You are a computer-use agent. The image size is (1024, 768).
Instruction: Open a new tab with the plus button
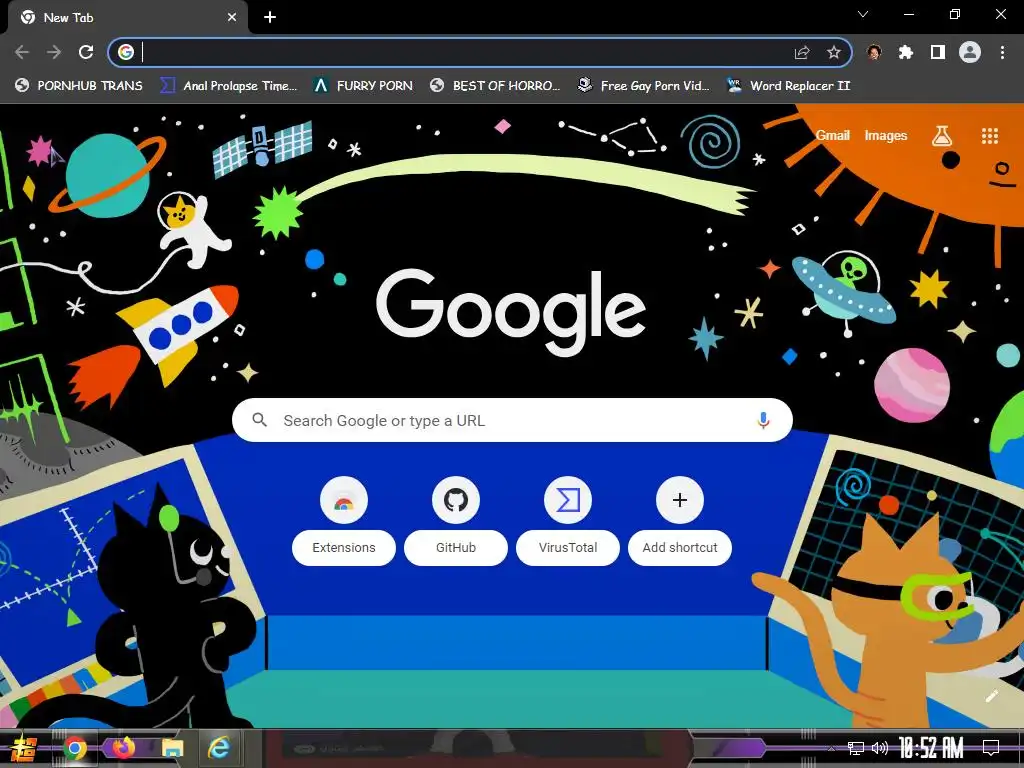(x=270, y=18)
